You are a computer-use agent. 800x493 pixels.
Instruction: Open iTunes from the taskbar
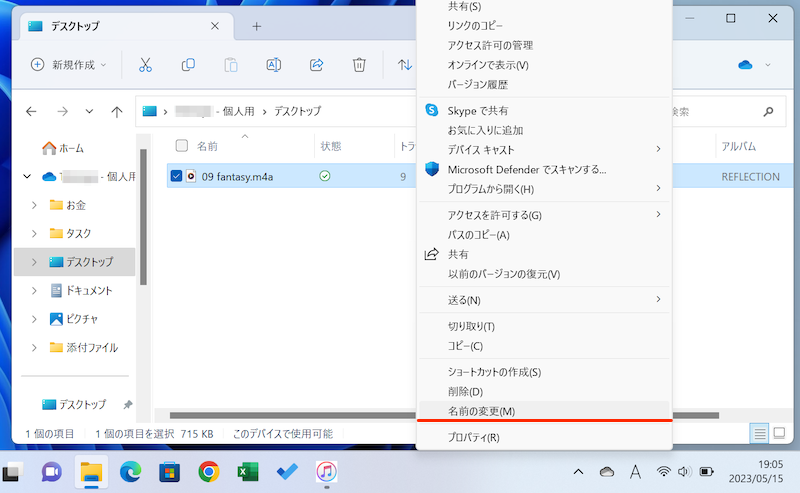pyautogui.click(x=325, y=471)
